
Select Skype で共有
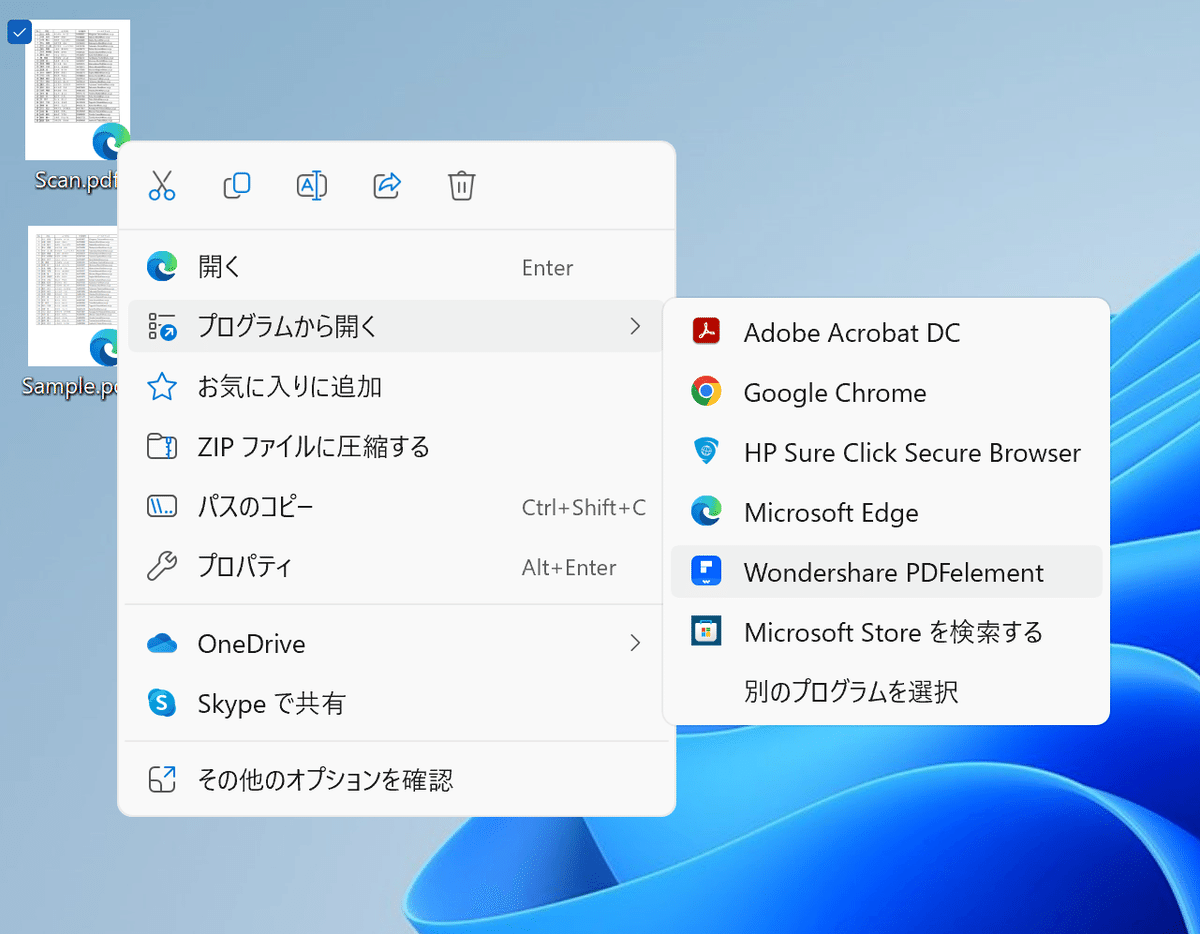pos(397,703)
